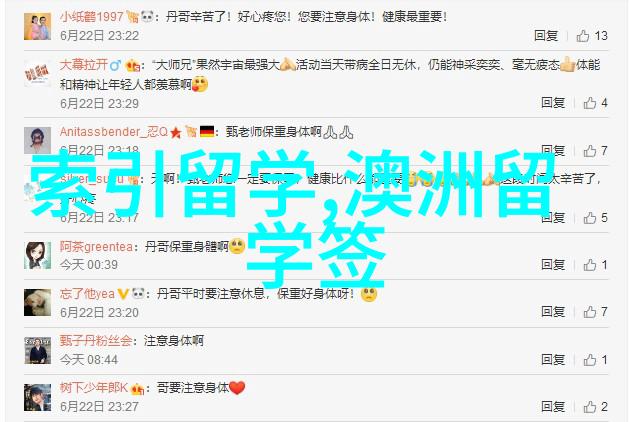This screenshot has height=422, width=630.
Task: Like 忘了他yea's comment
Action: coord(589,312)
